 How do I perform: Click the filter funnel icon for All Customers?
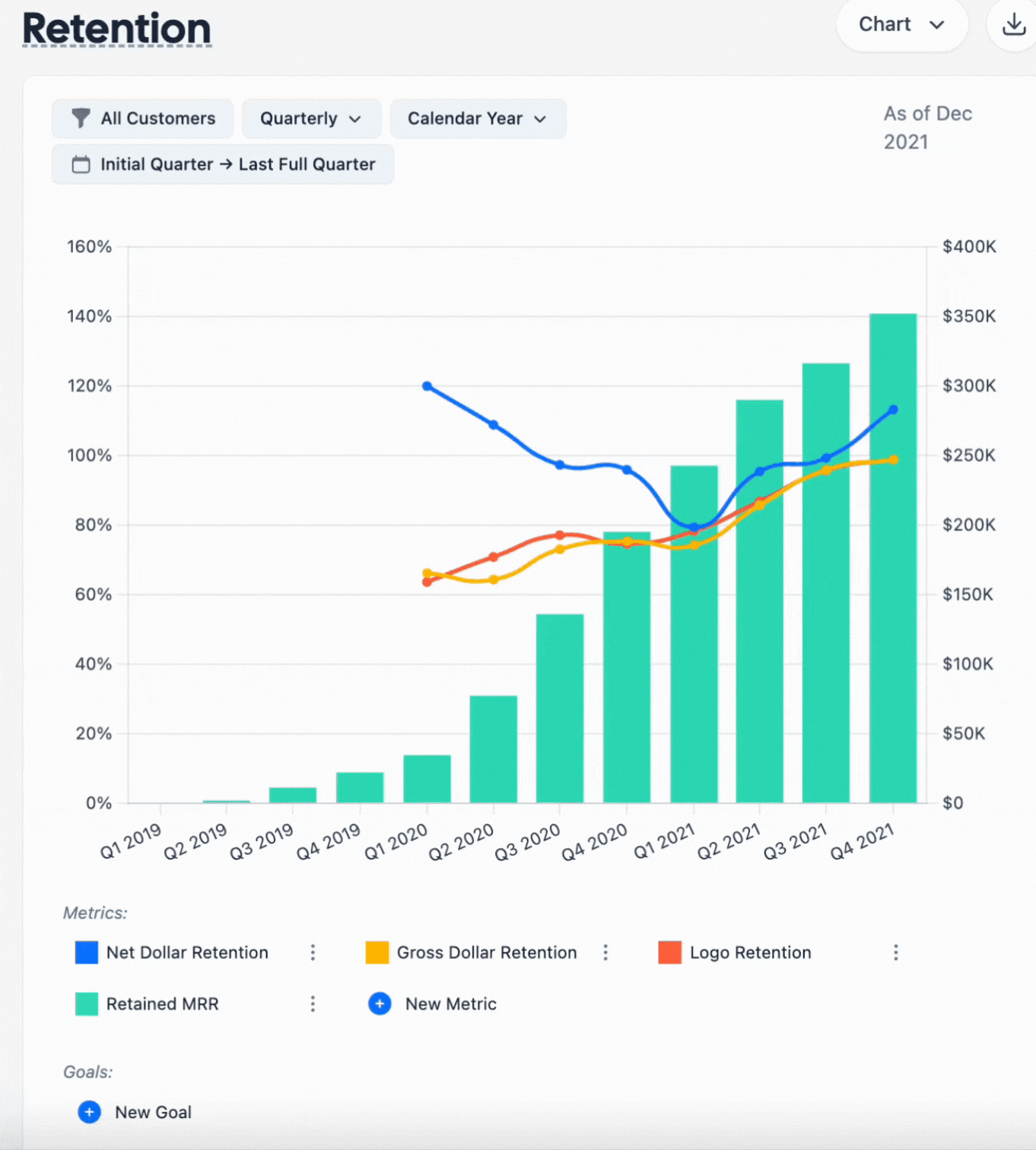click(80, 119)
